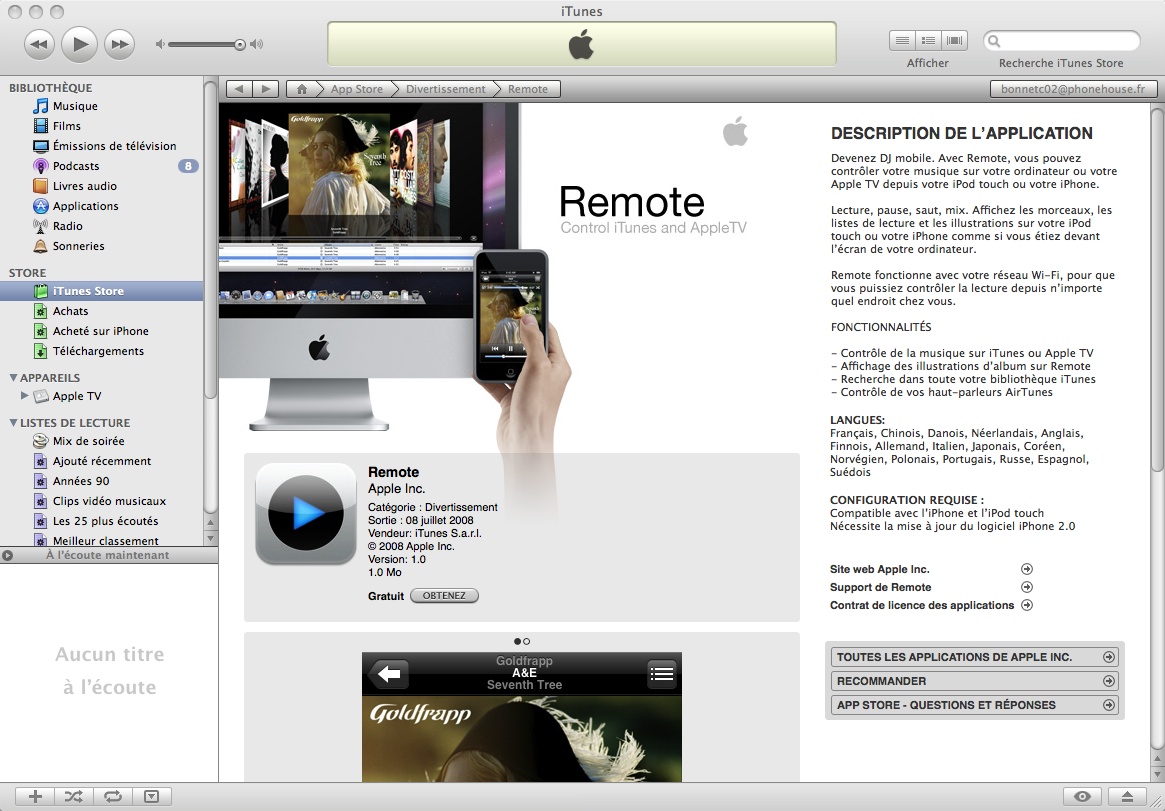This screenshot has width=1165, height=811.
Task: Click App Store in the breadcrumb
Action: (357, 89)
